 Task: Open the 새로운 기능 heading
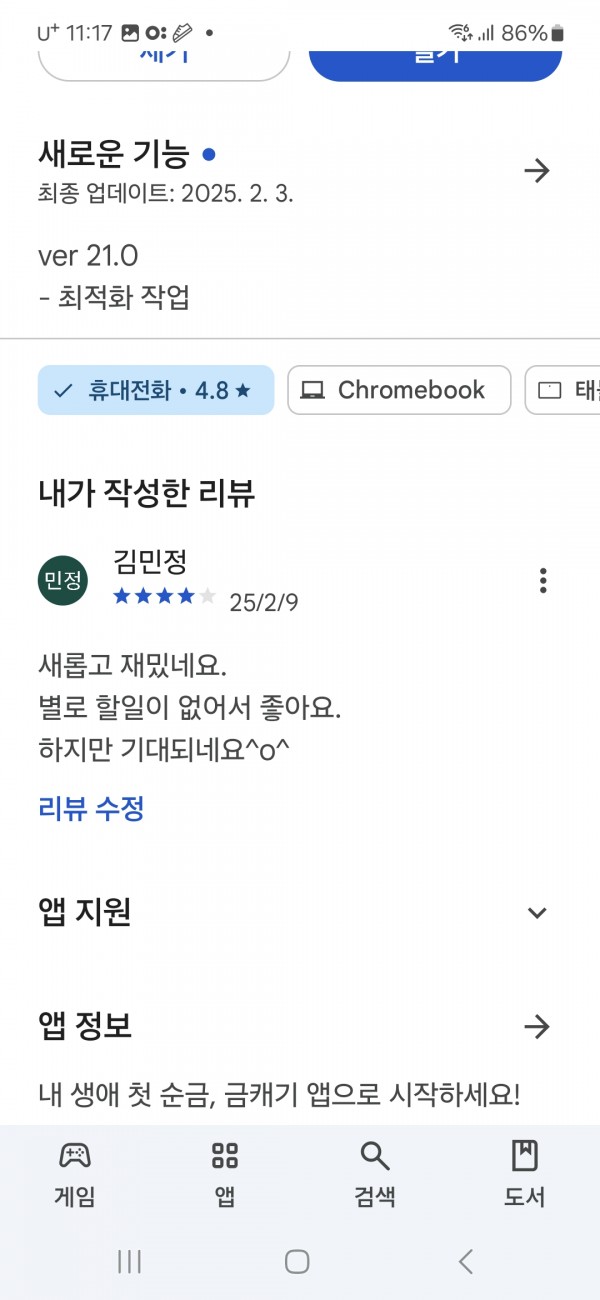[113, 154]
